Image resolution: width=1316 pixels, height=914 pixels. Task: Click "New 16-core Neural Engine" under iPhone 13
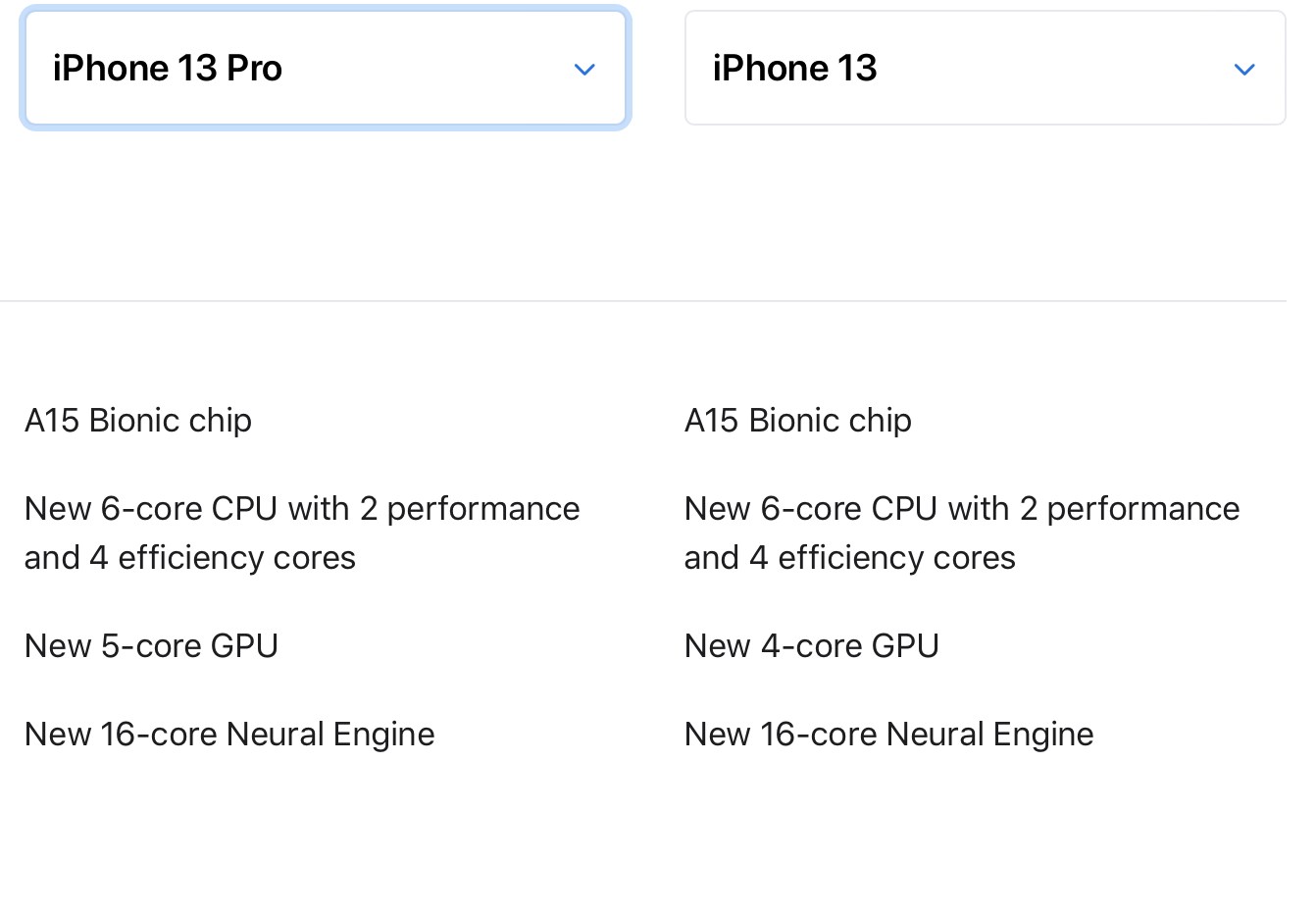pyautogui.click(x=889, y=735)
